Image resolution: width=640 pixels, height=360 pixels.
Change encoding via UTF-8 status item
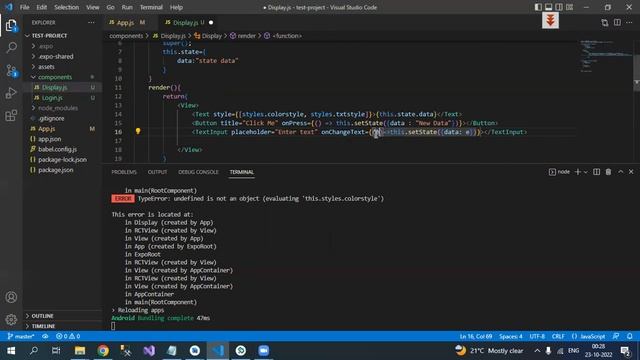[x=537, y=336]
